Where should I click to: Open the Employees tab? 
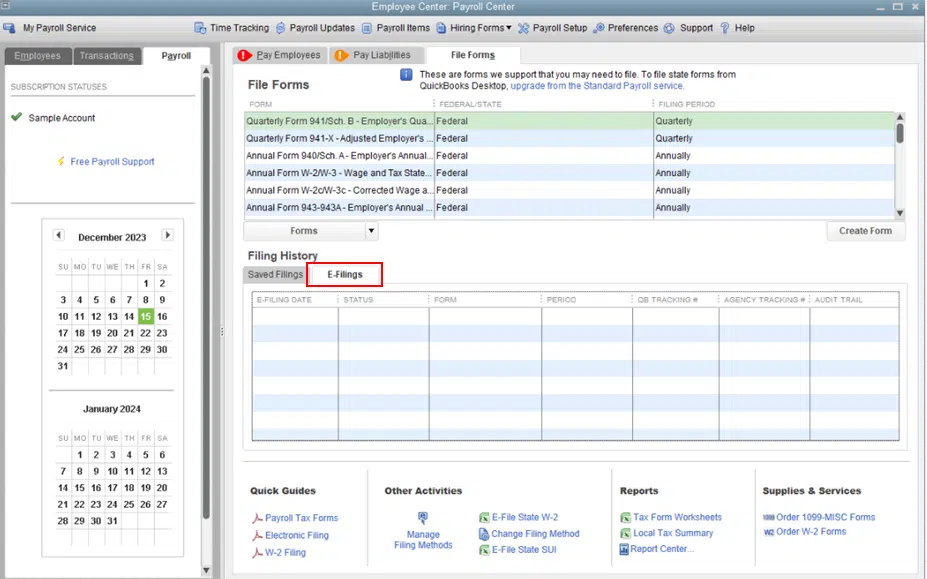(x=37, y=56)
